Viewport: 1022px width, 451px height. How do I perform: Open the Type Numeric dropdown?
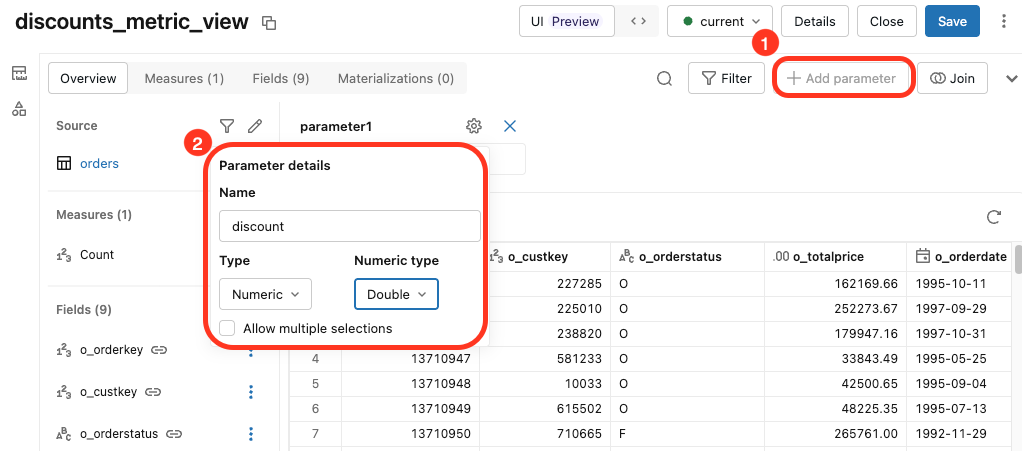(265, 294)
